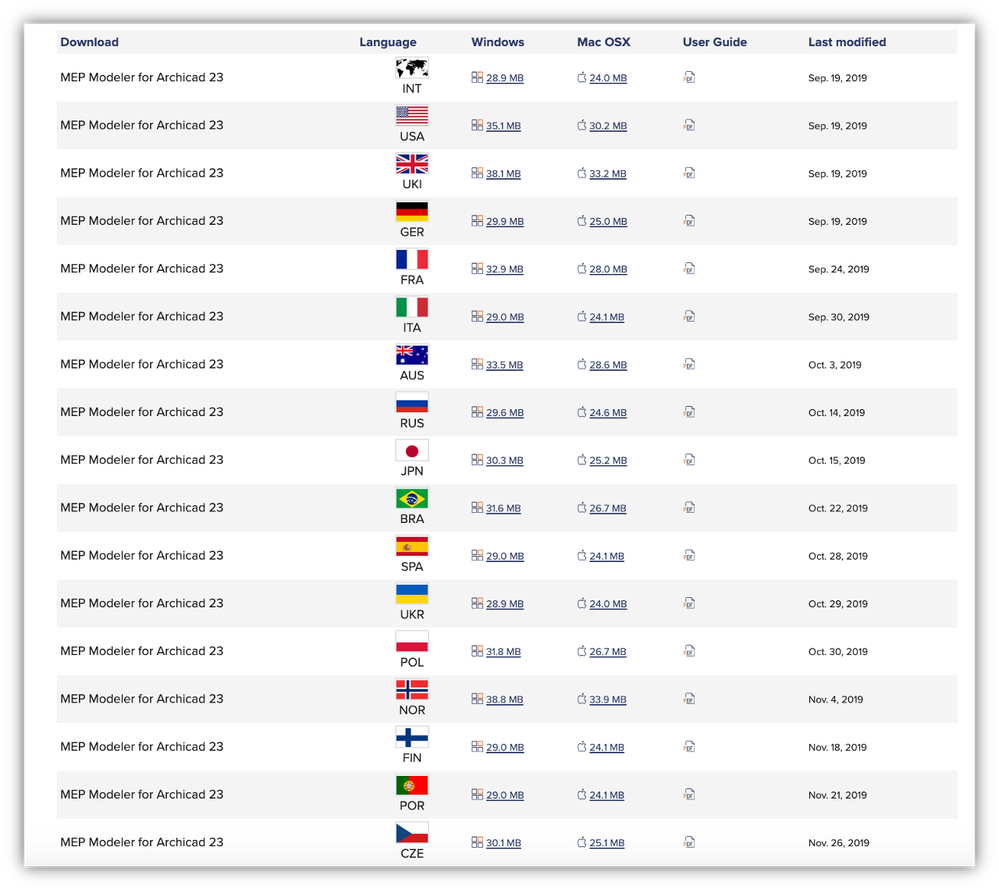999x890 pixels.
Task: Open the User Guide PDF for GER
Action: pyautogui.click(x=689, y=221)
